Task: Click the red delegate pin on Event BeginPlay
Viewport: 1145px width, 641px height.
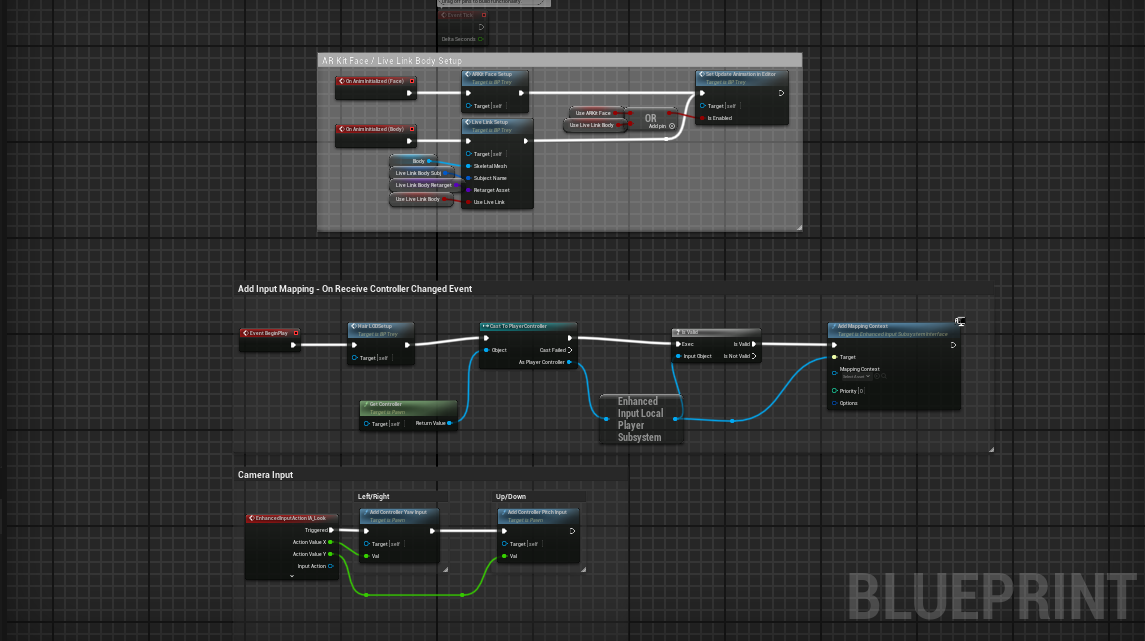Action: point(296,333)
